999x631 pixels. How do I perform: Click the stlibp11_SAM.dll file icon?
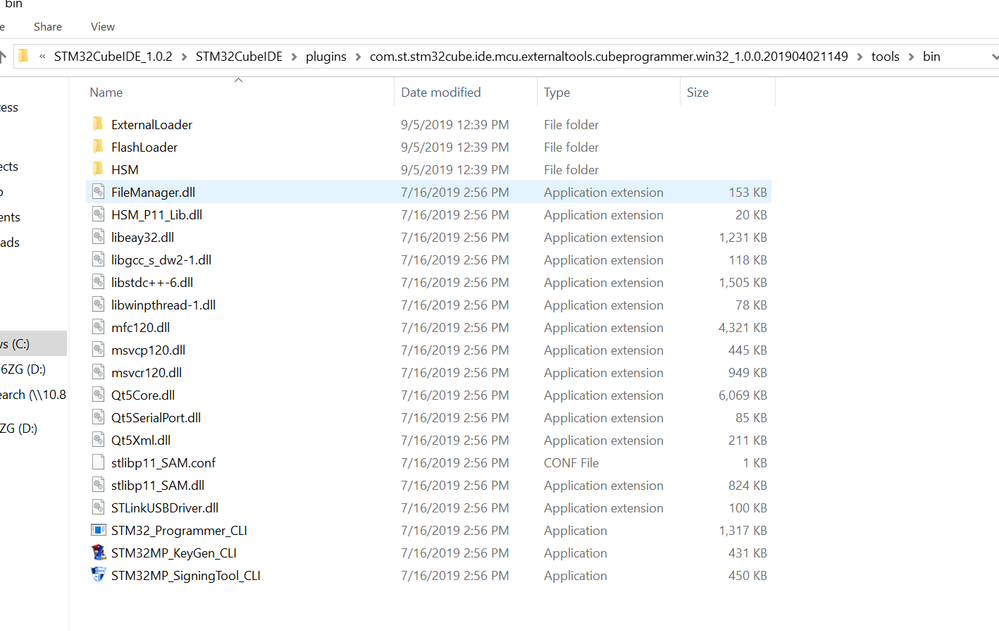[98, 485]
